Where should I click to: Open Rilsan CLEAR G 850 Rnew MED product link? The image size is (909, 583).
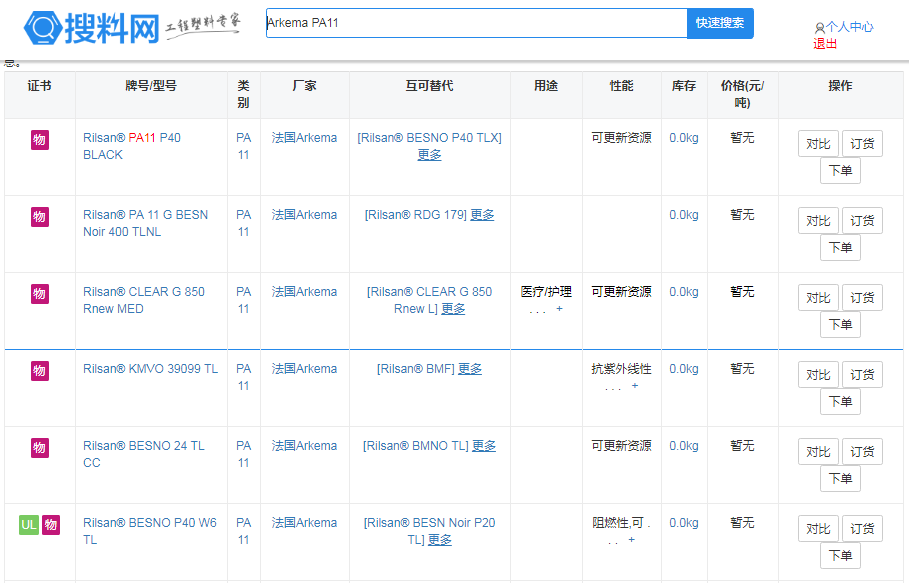[x=143, y=300]
